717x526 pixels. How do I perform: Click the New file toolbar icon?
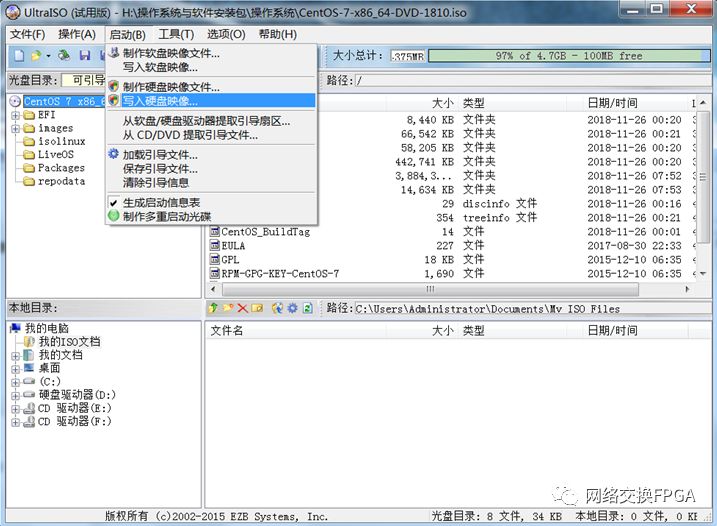coord(18,55)
